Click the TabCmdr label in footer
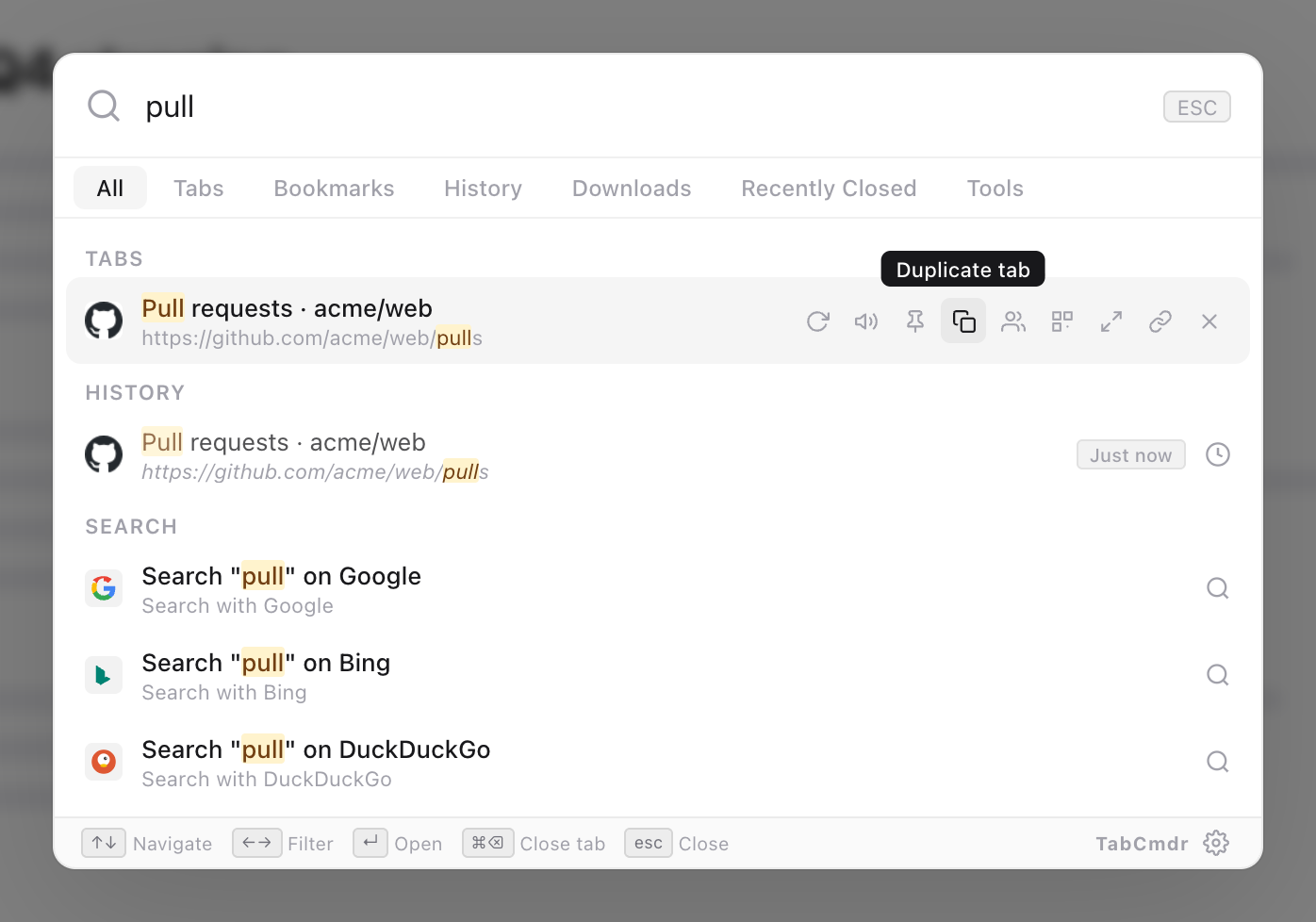 click(1142, 844)
